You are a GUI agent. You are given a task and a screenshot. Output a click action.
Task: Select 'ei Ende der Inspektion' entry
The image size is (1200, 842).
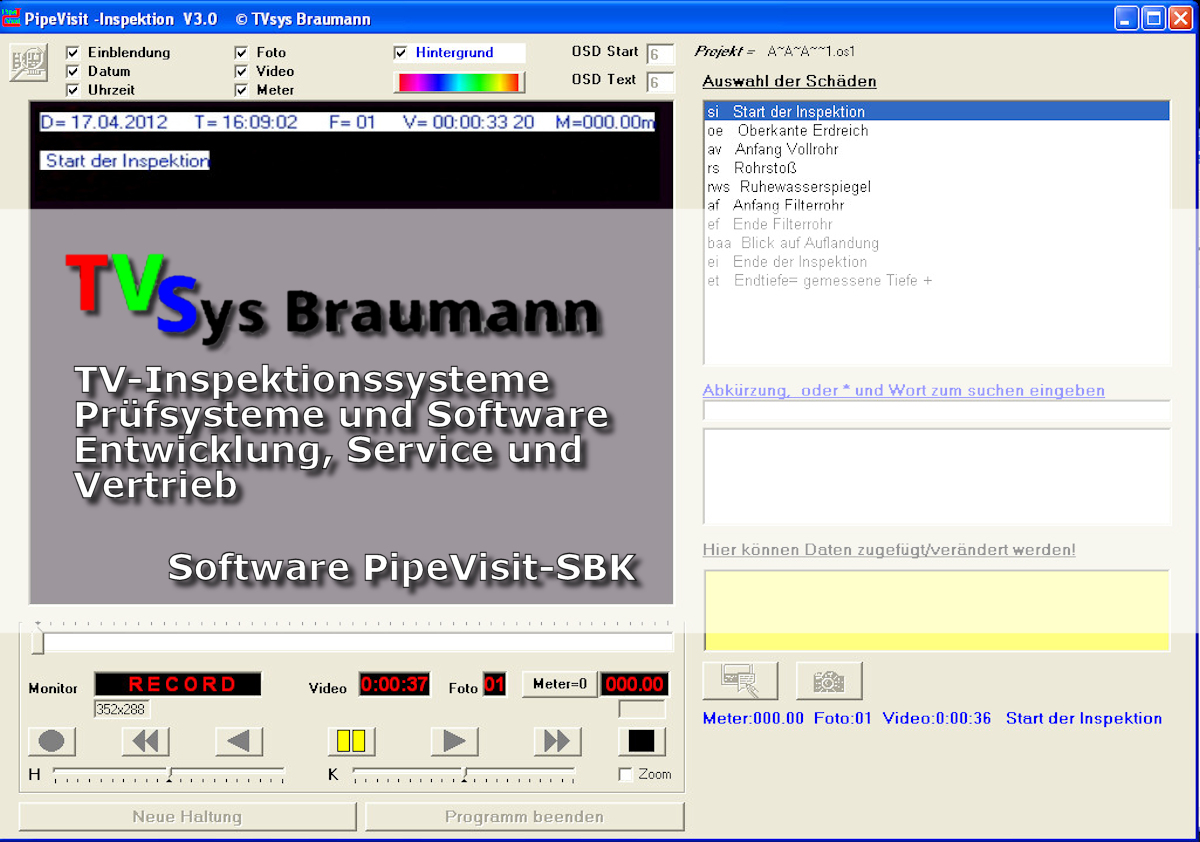click(937, 262)
